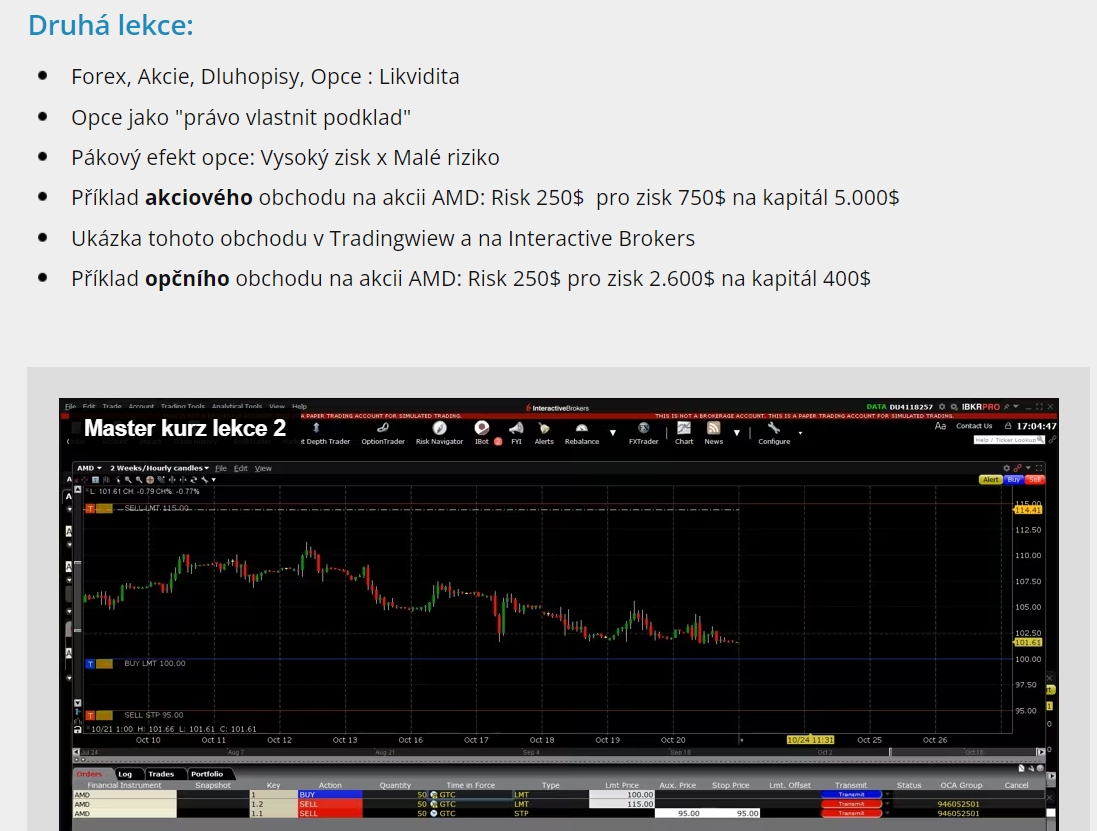Screen dimensions: 1097x831
Task: Switch to the Trades tab
Action: 161,774
